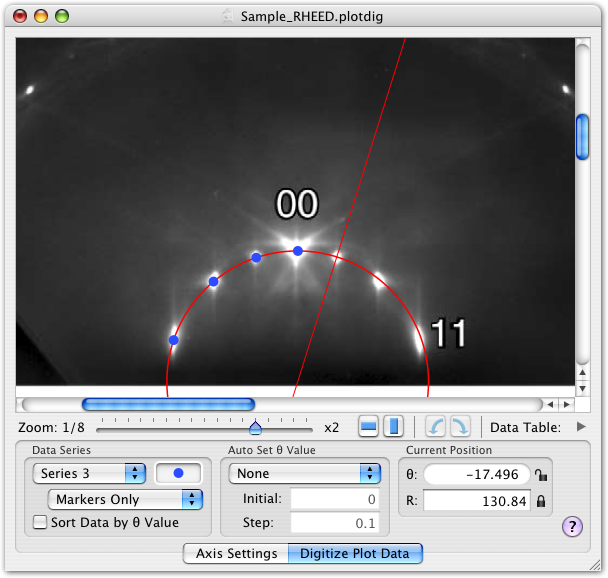The image size is (608, 578).
Task: Toggle the R locked padlock icon
Action: 541,501
